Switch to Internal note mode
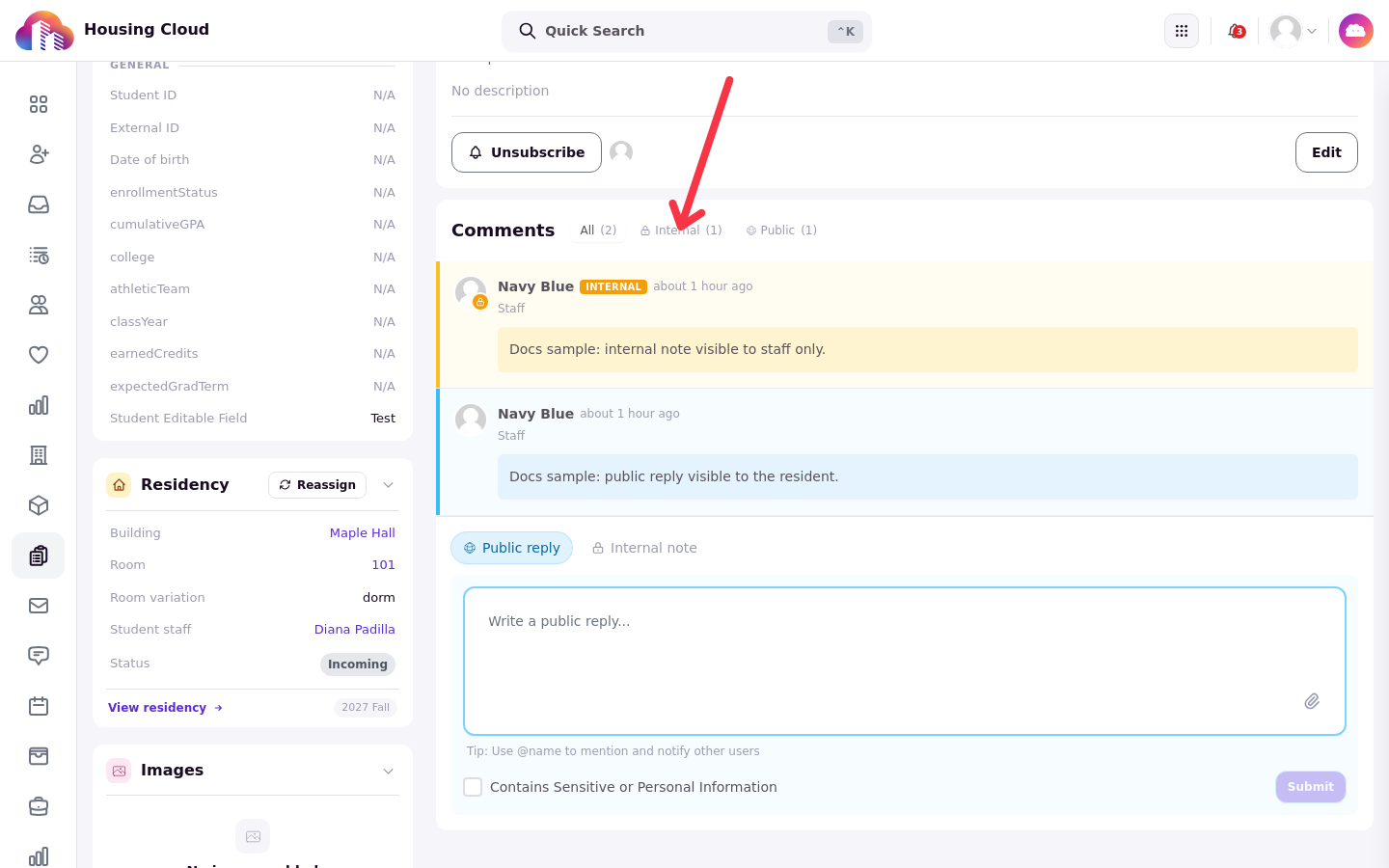This screenshot has height=868, width=1389. coord(644,548)
